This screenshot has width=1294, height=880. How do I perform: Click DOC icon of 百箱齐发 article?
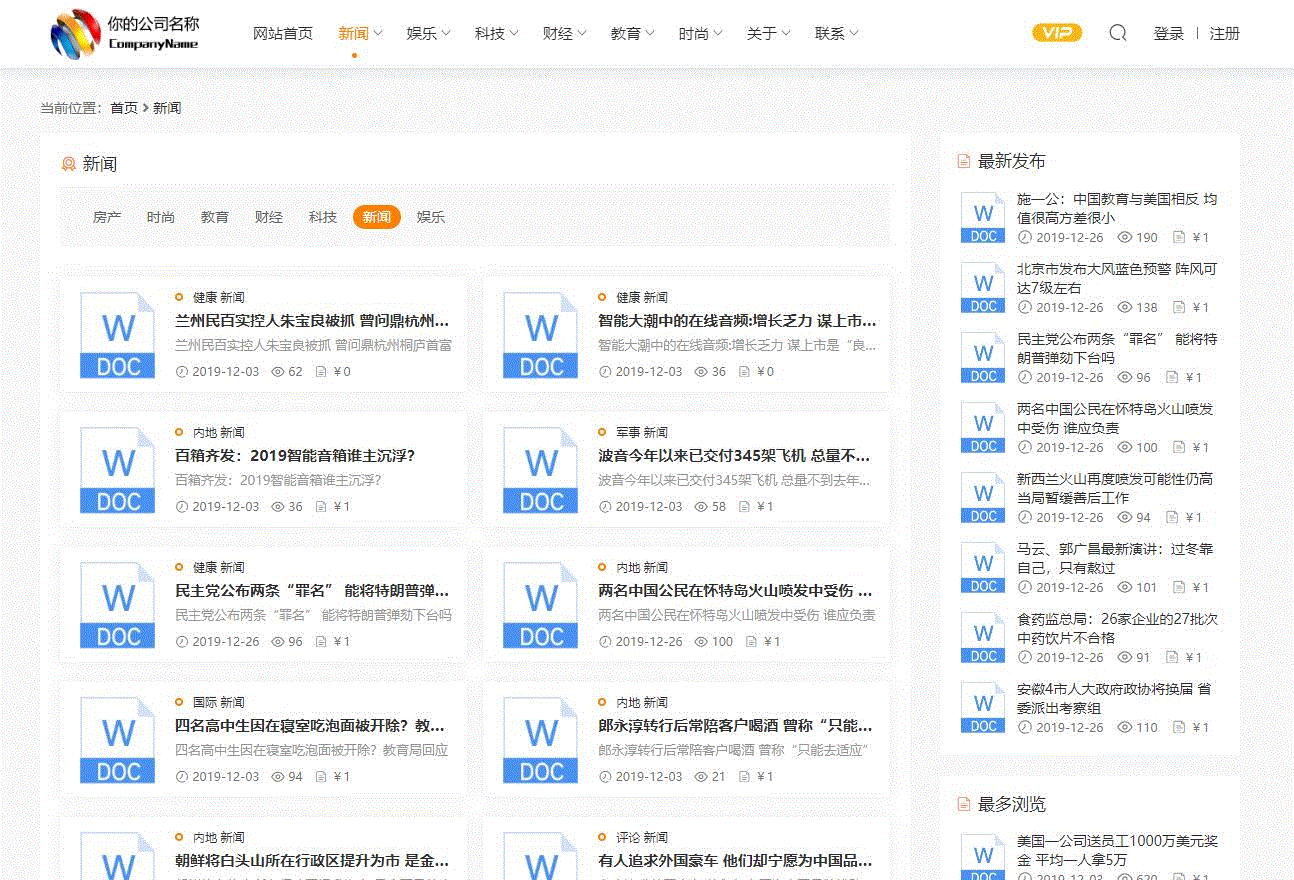tap(118, 470)
